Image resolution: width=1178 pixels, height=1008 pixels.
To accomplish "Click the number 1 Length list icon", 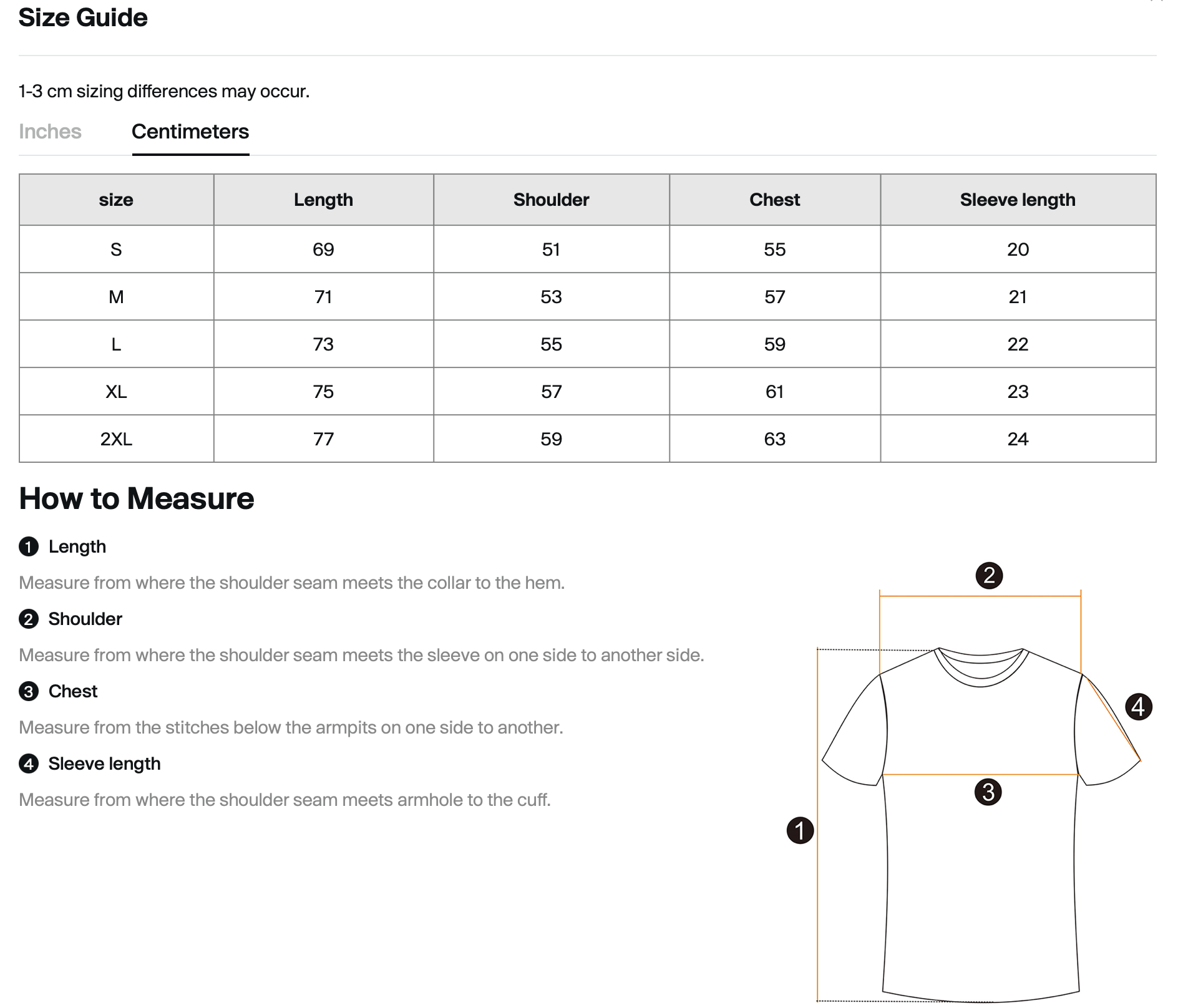I will [29, 547].
